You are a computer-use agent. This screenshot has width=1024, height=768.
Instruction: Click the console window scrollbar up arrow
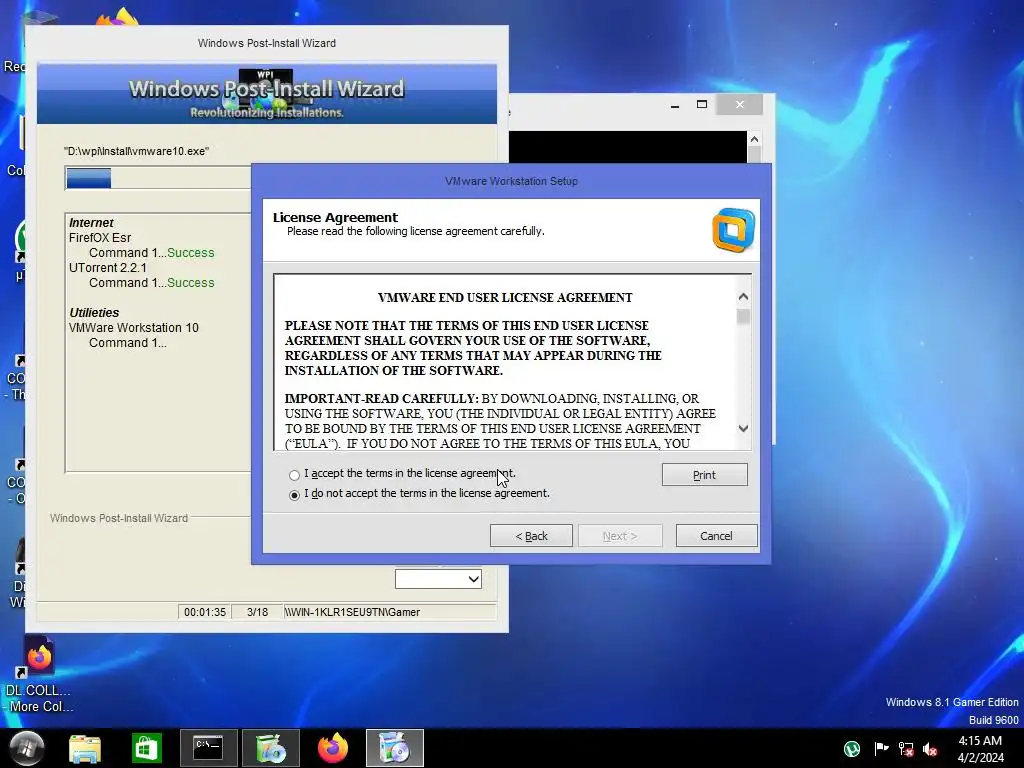pos(754,139)
